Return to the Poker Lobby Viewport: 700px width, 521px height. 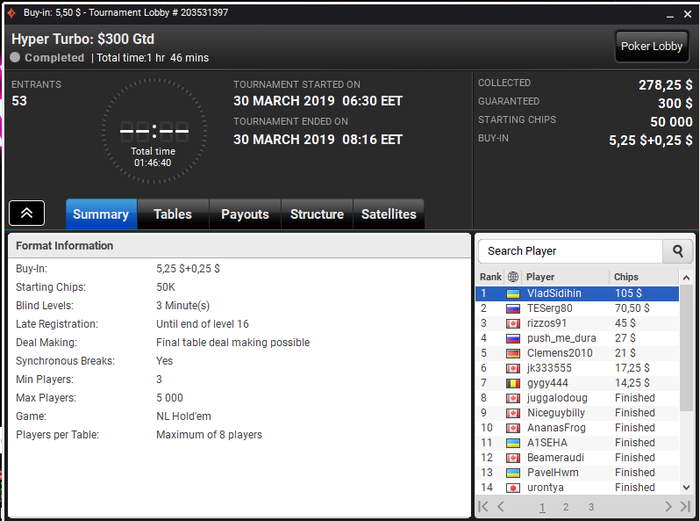click(x=651, y=46)
